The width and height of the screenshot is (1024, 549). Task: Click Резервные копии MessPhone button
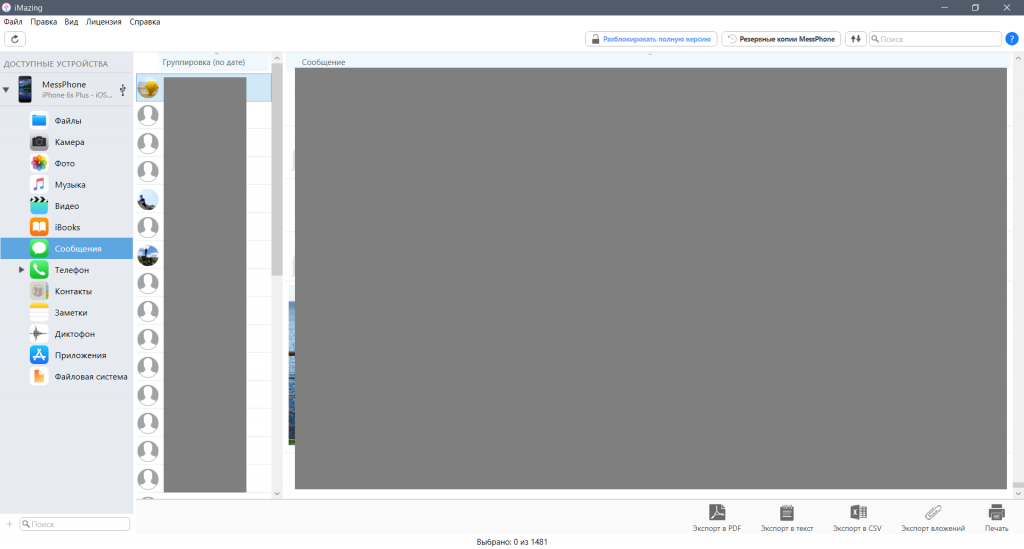click(781, 39)
